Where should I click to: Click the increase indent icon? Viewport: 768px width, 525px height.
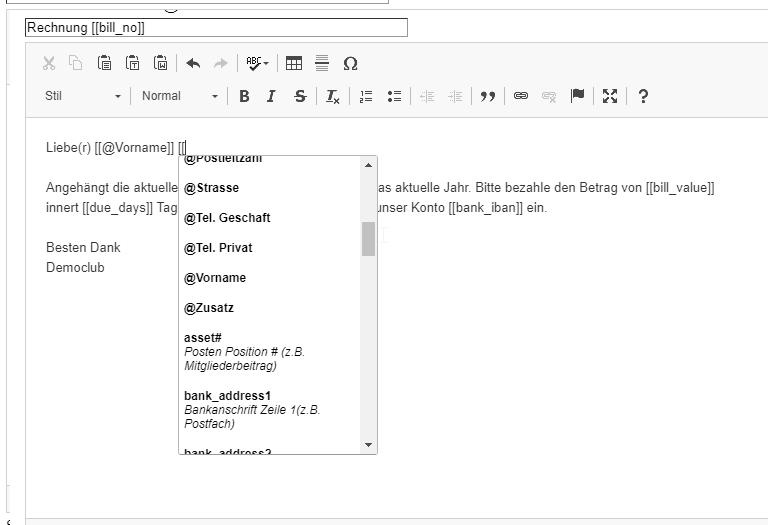(x=455, y=96)
